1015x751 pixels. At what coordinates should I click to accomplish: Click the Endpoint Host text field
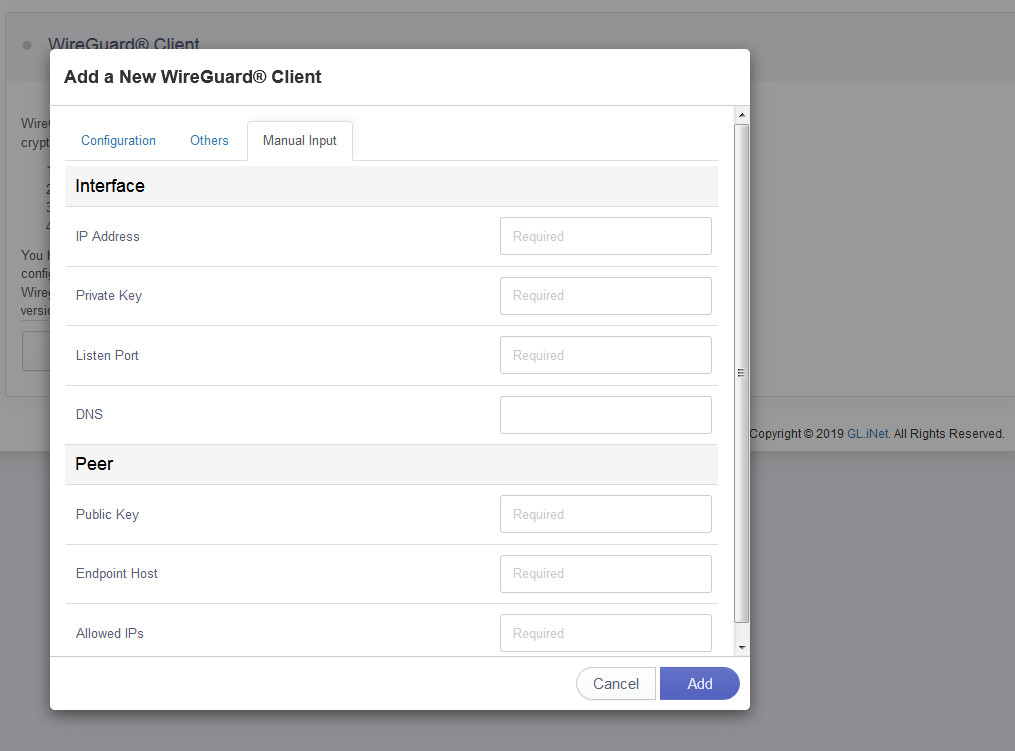(x=605, y=574)
